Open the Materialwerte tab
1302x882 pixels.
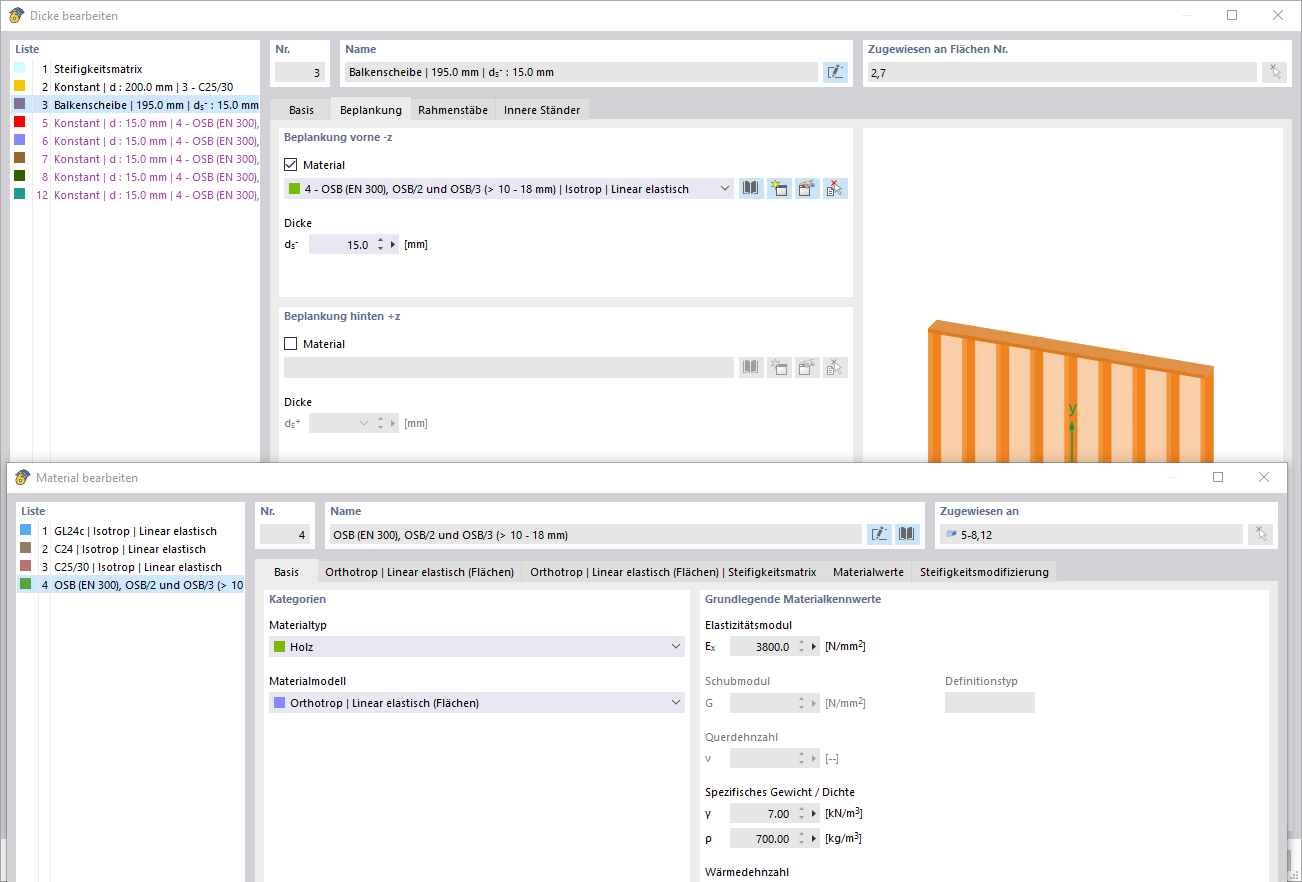point(868,572)
